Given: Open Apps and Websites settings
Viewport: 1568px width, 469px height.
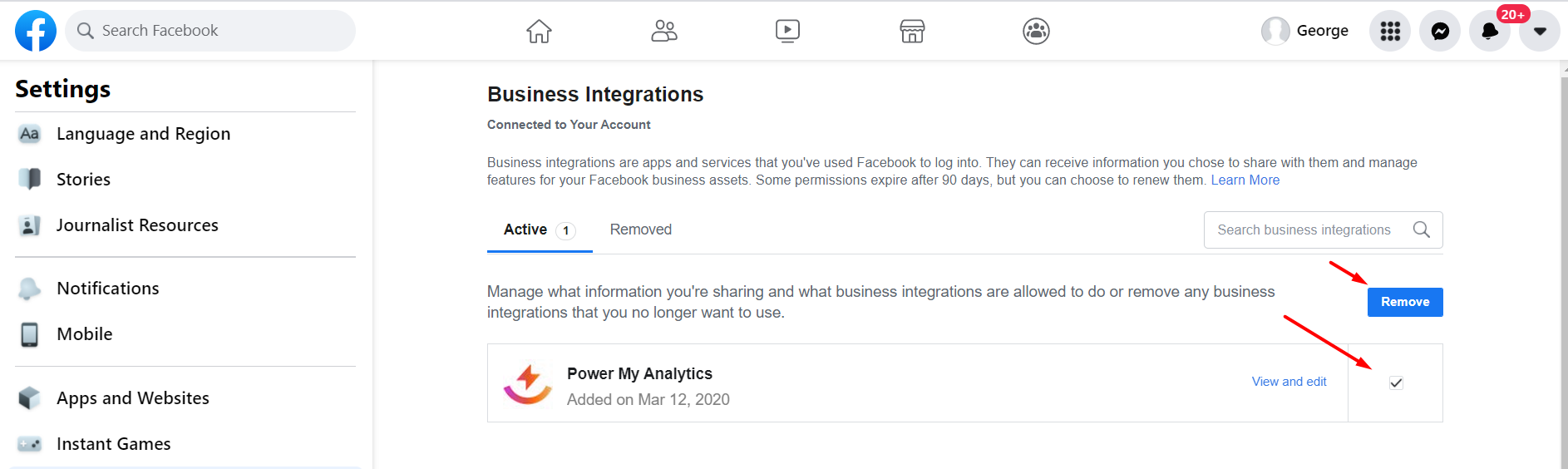Looking at the screenshot, I should [x=133, y=398].
